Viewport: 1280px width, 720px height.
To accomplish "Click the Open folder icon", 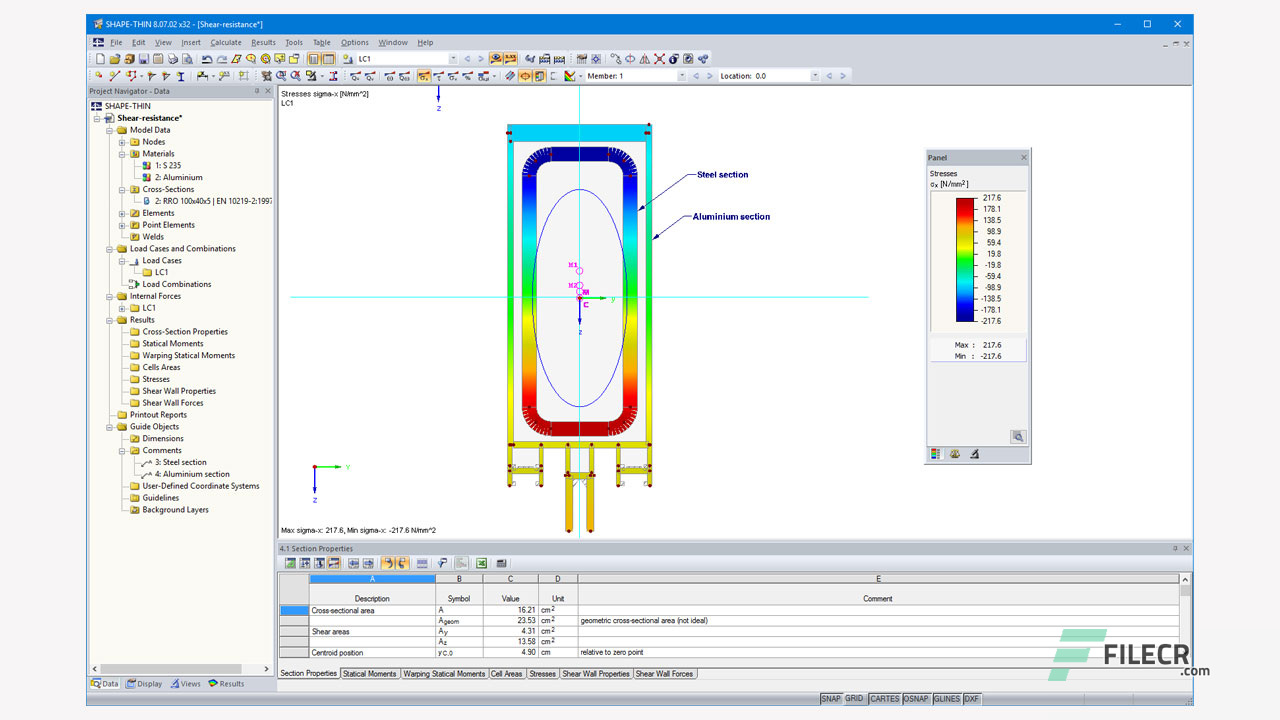I will pos(115,59).
